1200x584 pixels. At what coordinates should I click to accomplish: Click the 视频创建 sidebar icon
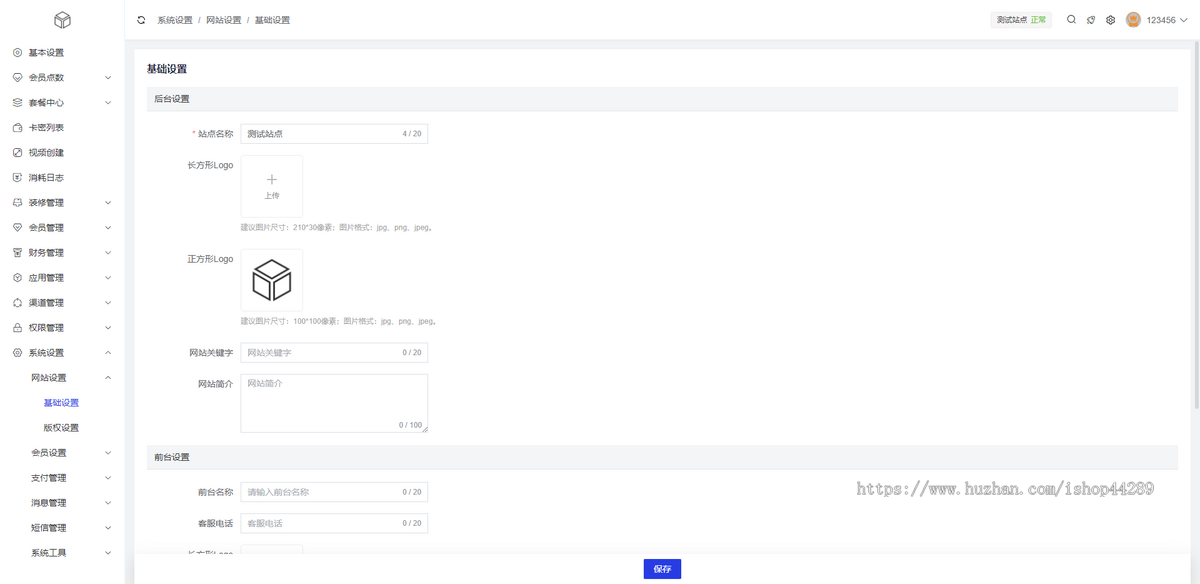pyautogui.click(x=17, y=153)
